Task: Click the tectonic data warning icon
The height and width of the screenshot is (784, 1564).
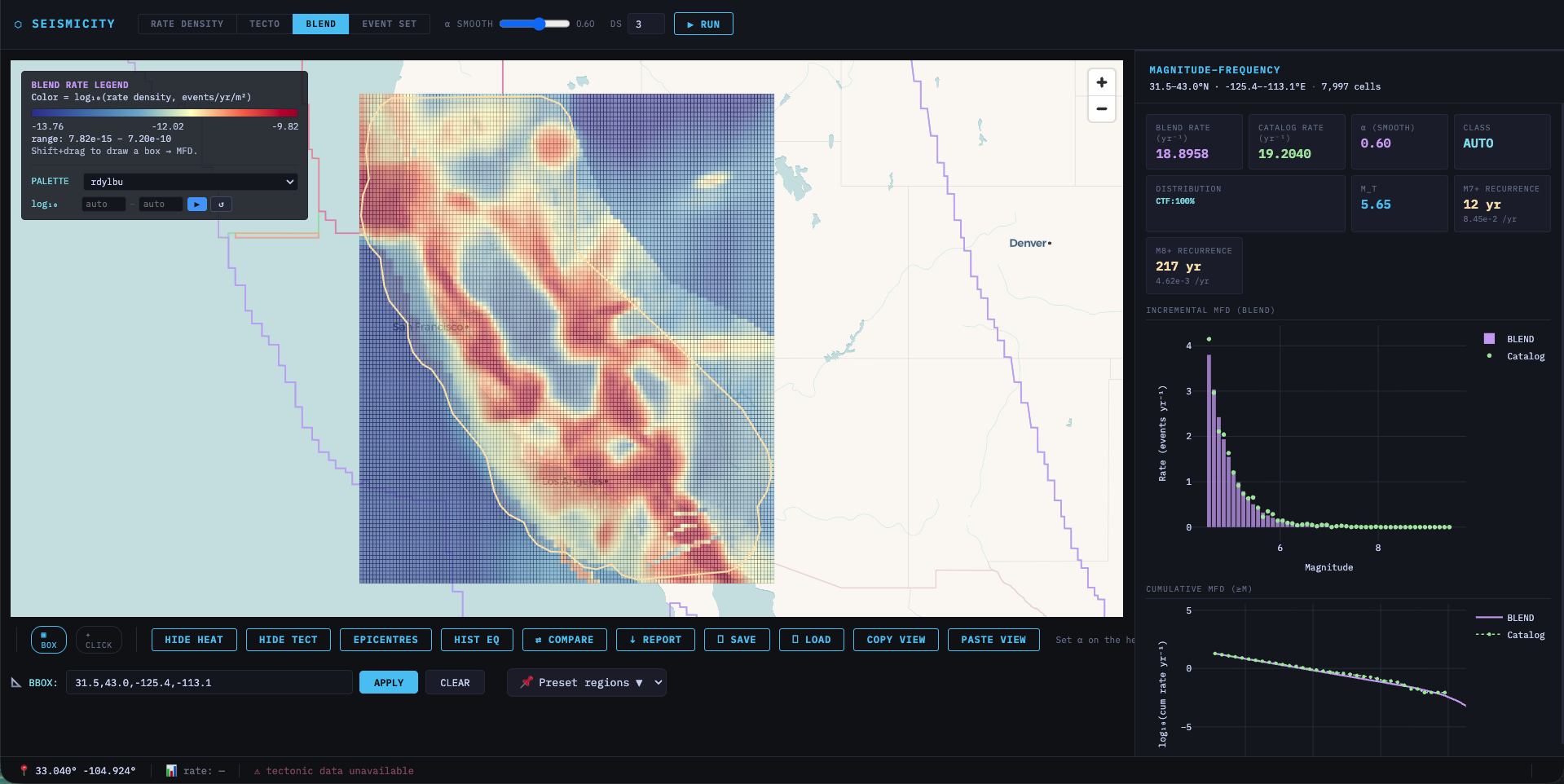Action: (257, 771)
